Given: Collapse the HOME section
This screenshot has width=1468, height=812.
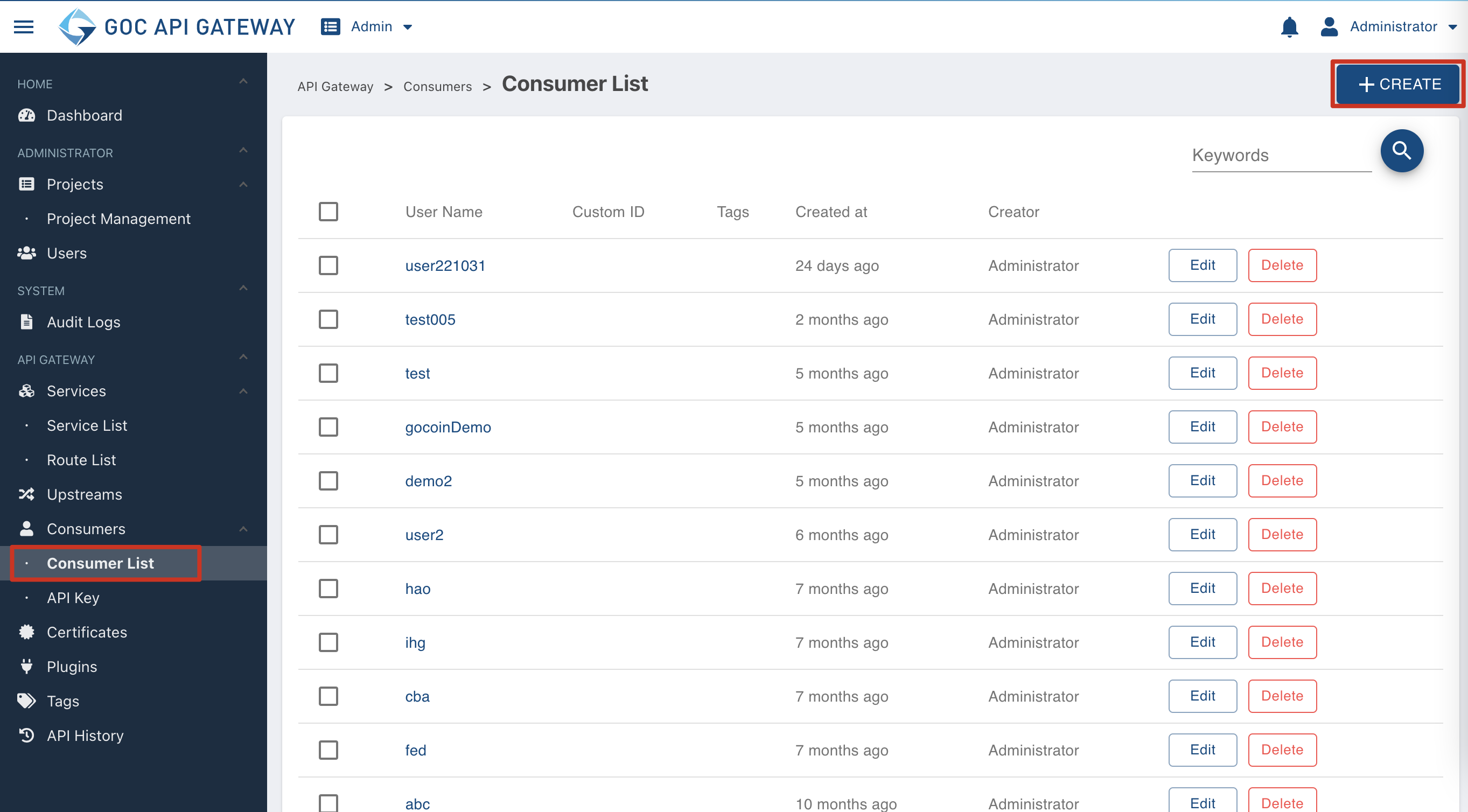Looking at the screenshot, I should [243, 81].
